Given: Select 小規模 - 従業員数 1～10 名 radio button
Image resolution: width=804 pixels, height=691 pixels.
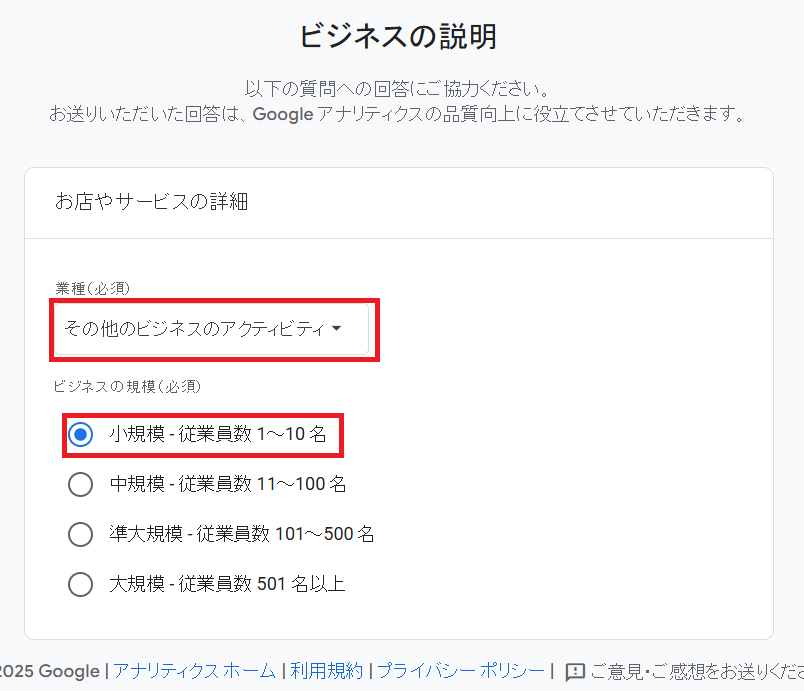Looking at the screenshot, I should coord(81,435).
